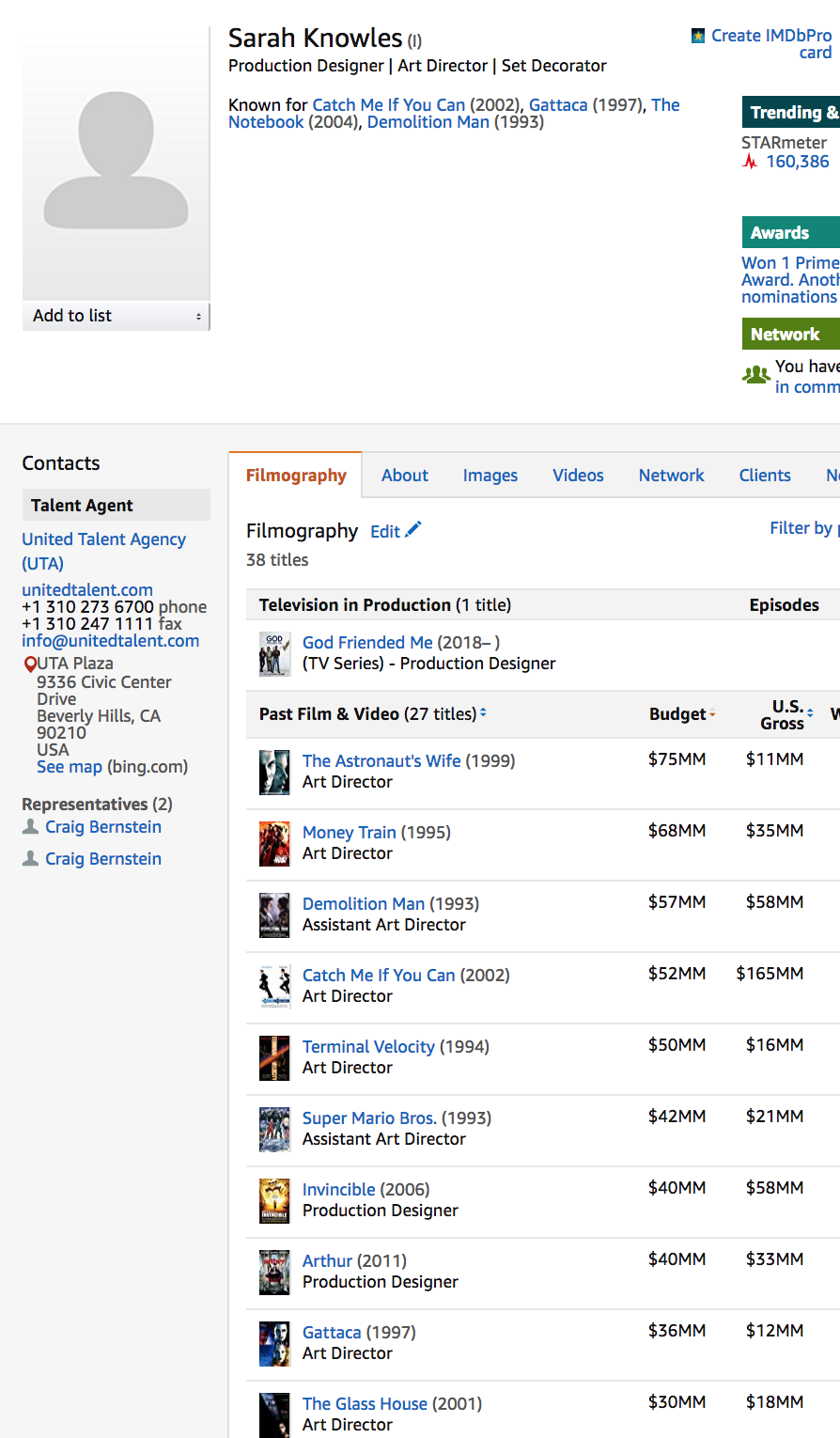Click the $42MM budget for Super Mario Bros.
This screenshot has height=1438, width=840.
[x=677, y=1117]
